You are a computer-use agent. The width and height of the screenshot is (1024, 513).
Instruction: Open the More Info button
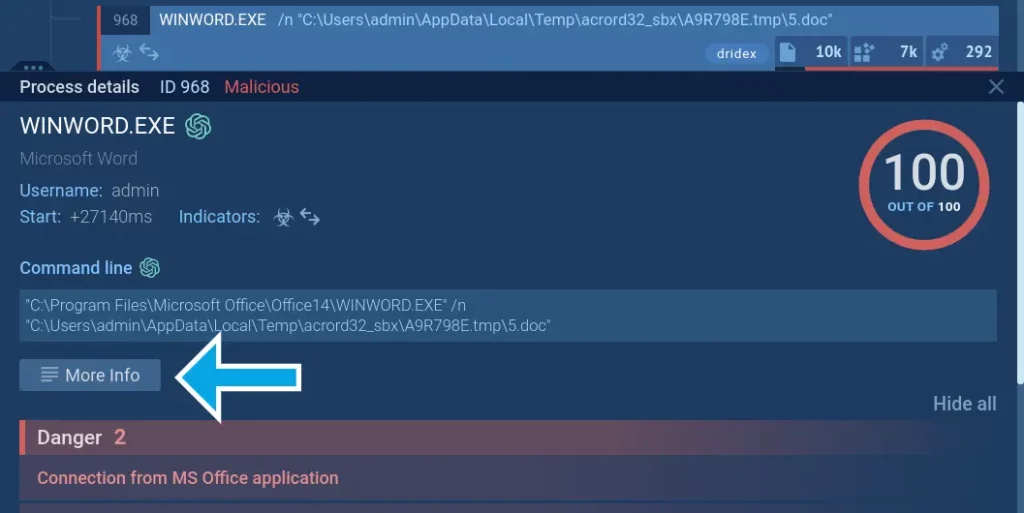[90, 375]
